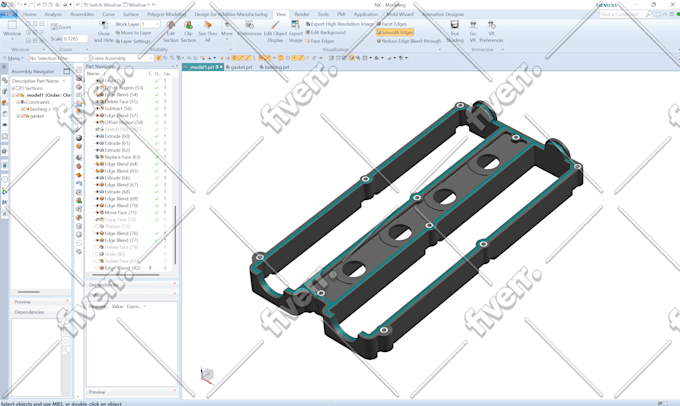
Task: Expand the Constraints node
Action: point(18,102)
